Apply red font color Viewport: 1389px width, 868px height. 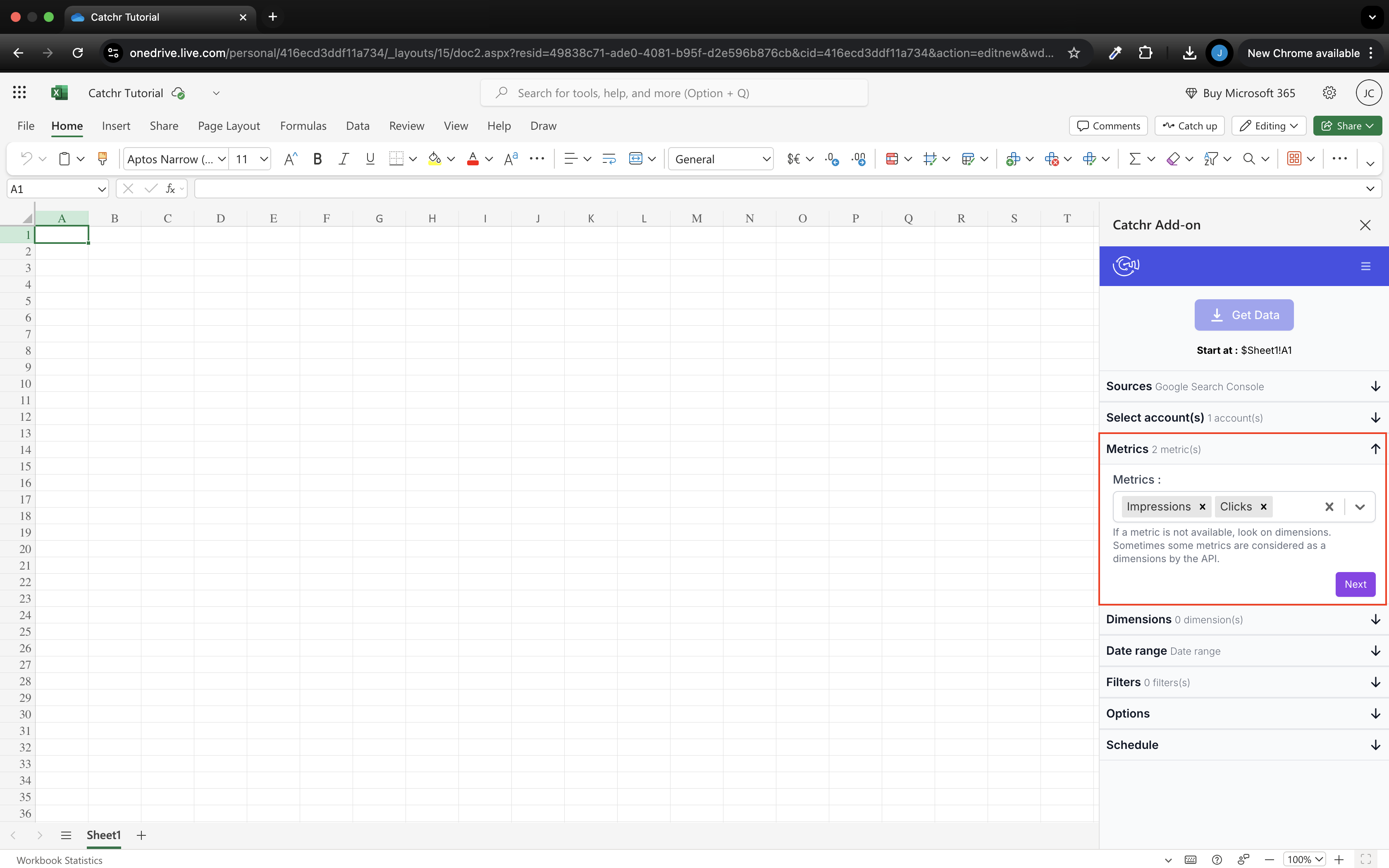click(473, 159)
